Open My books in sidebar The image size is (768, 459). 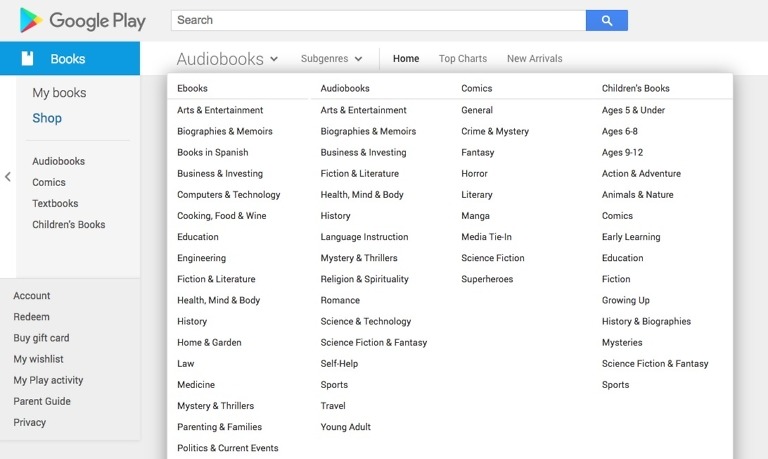[59, 93]
